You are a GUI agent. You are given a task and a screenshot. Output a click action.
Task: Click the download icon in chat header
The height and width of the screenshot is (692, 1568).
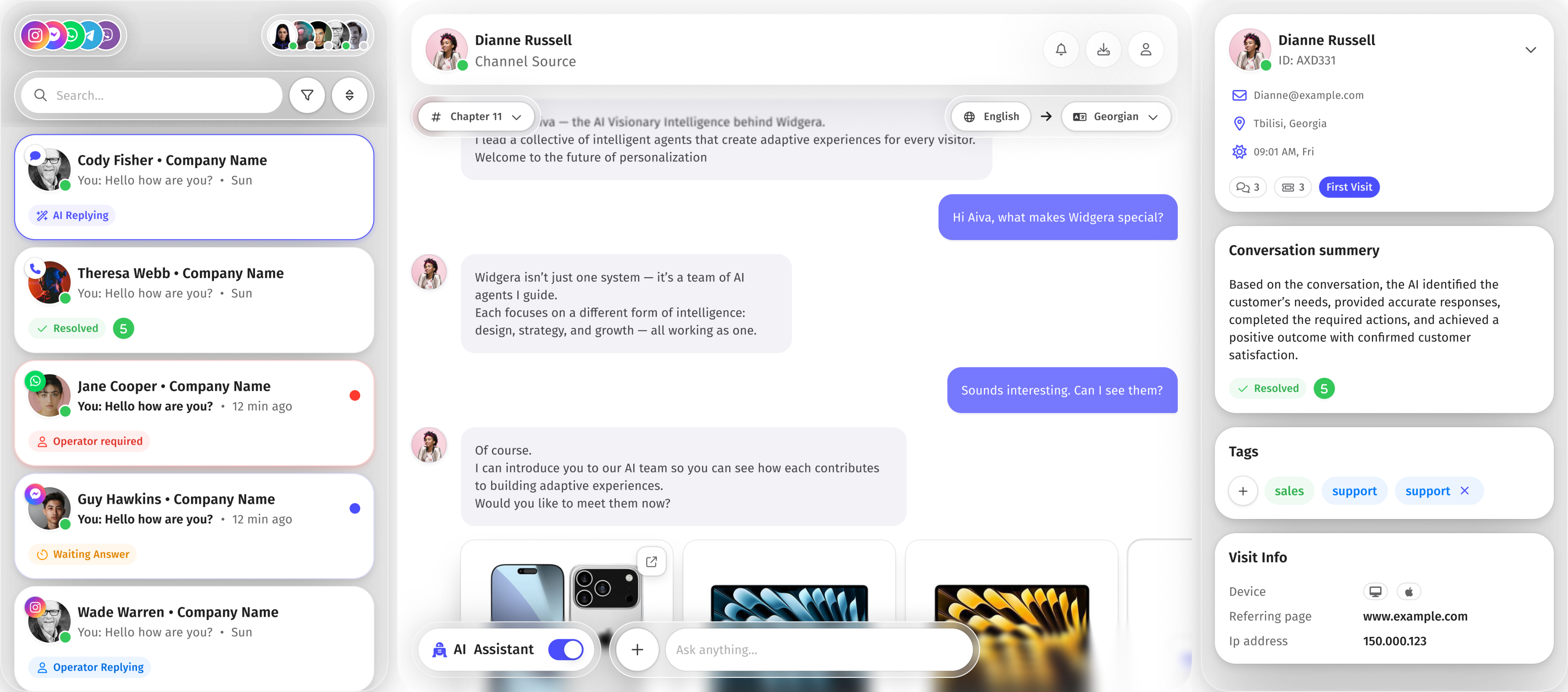[1103, 49]
